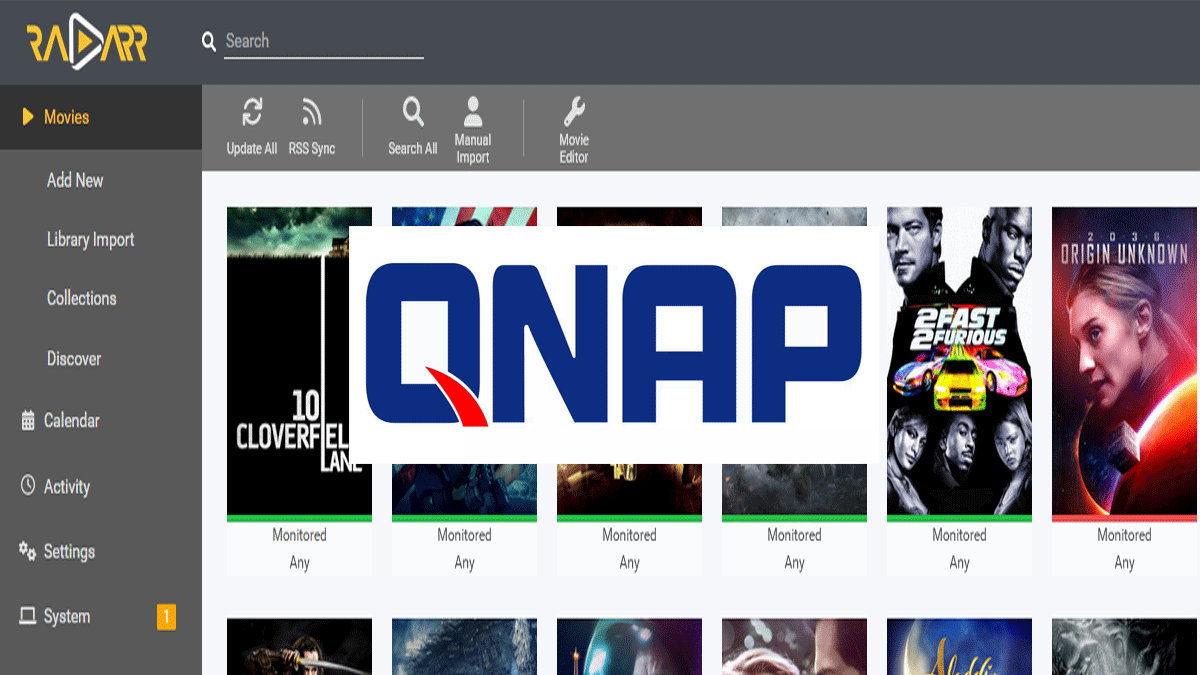Open the 2 Fast 2 Furious poster

click(x=959, y=361)
